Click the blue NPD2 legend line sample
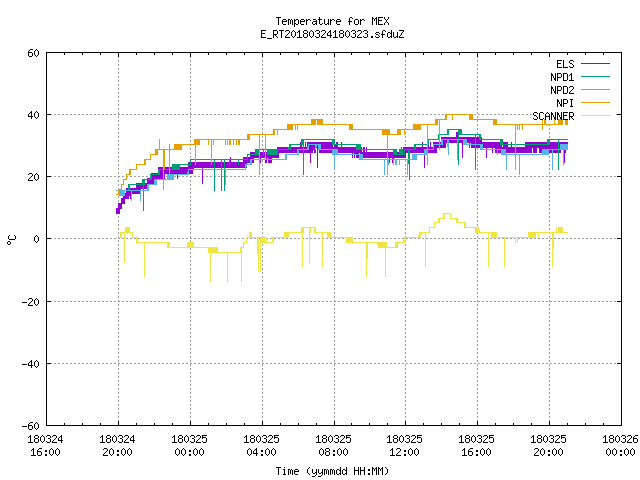The image size is (640, 480). pos(595,89)
